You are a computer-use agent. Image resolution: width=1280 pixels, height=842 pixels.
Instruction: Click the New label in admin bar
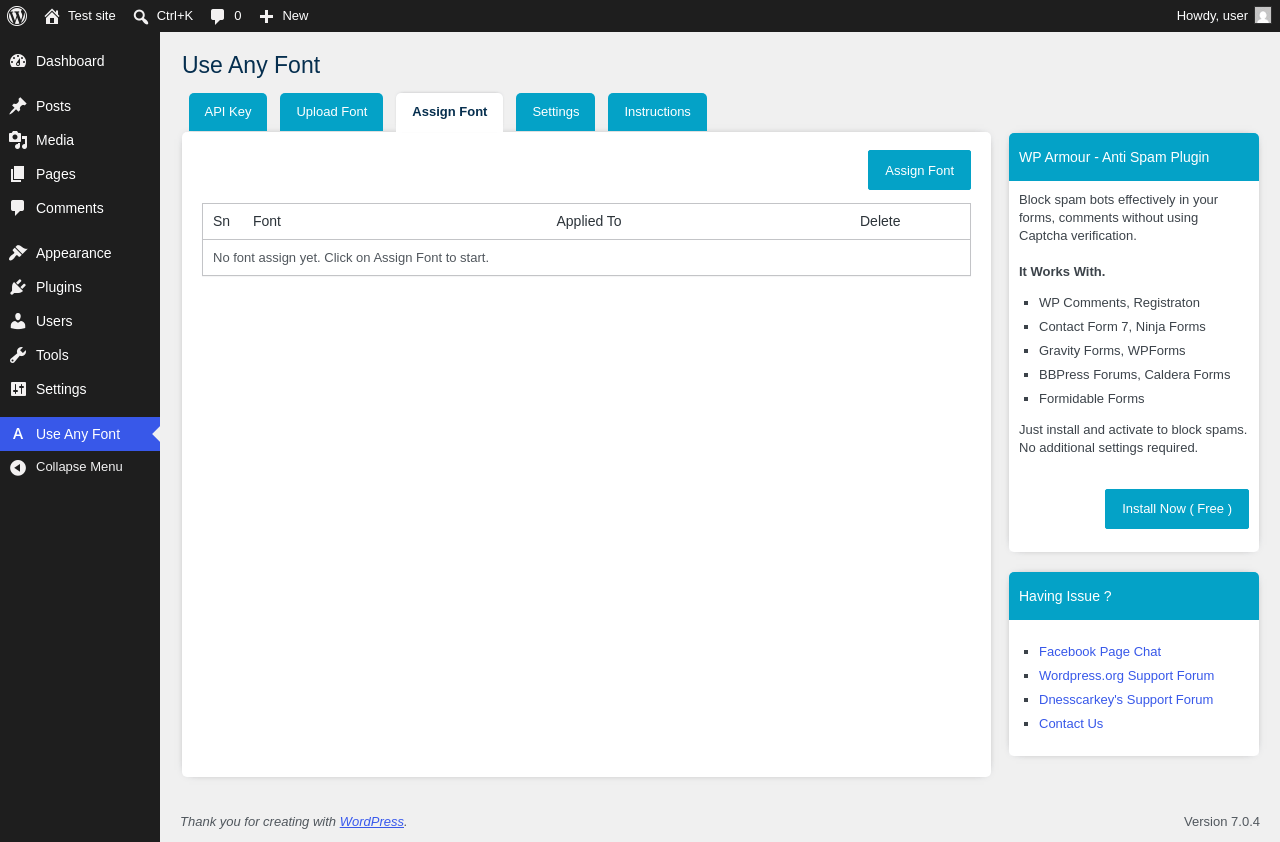[295, 16]
